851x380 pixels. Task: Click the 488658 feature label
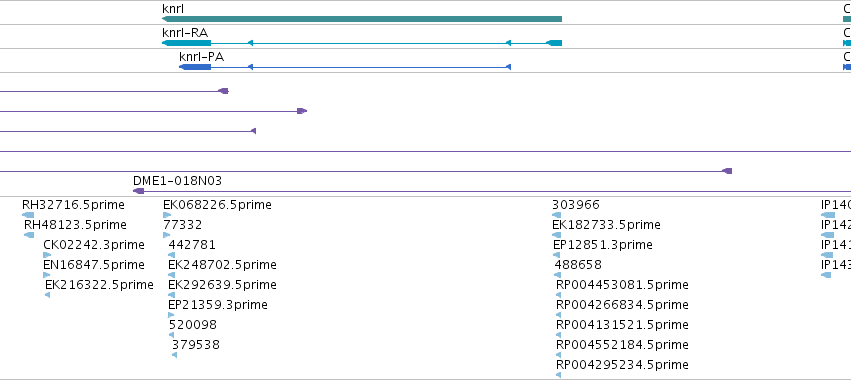point(578,265)
